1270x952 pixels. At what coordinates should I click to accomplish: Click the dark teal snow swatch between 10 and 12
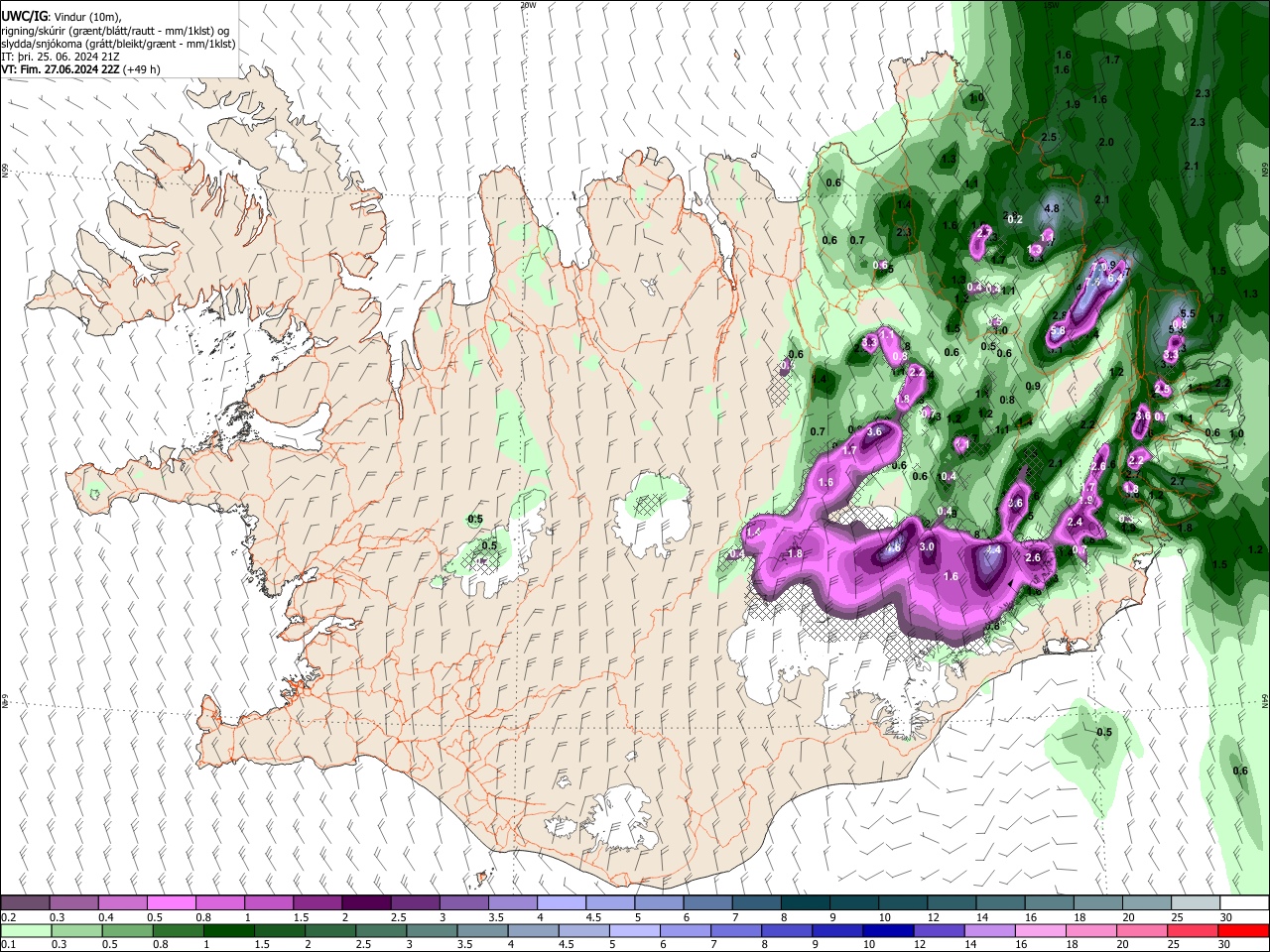[902, 903]
